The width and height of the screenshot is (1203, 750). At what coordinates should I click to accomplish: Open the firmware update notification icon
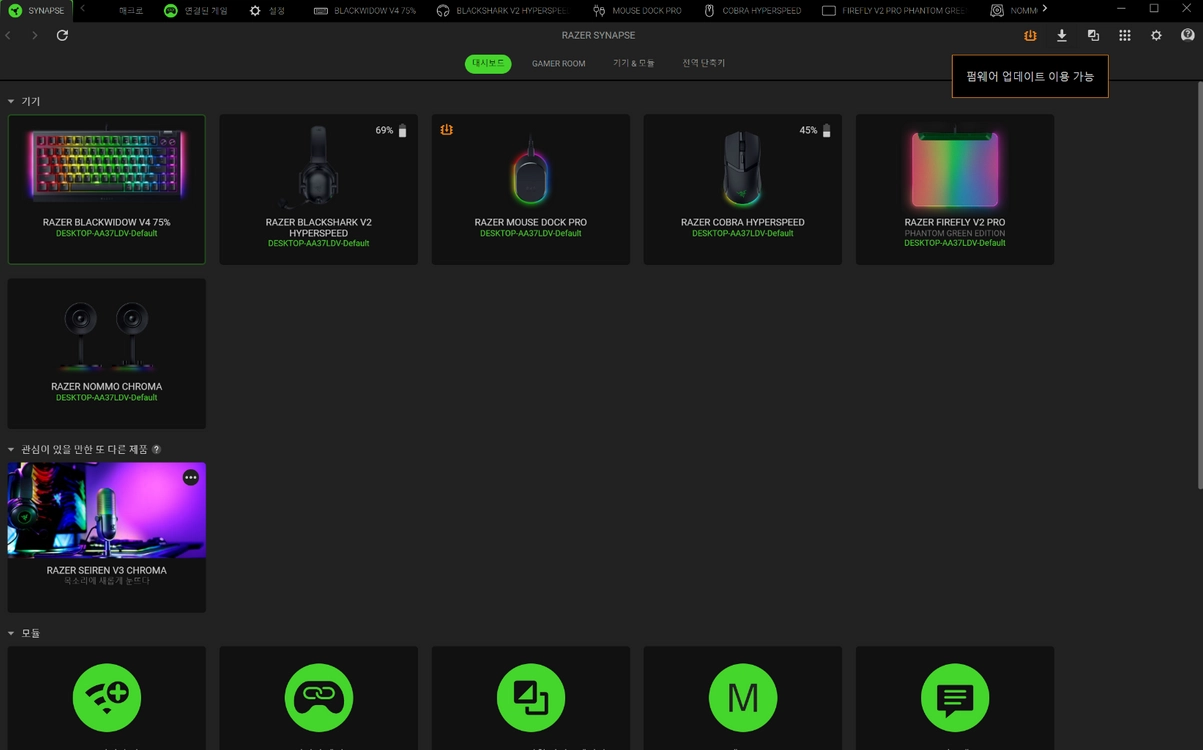(1030, 35)
